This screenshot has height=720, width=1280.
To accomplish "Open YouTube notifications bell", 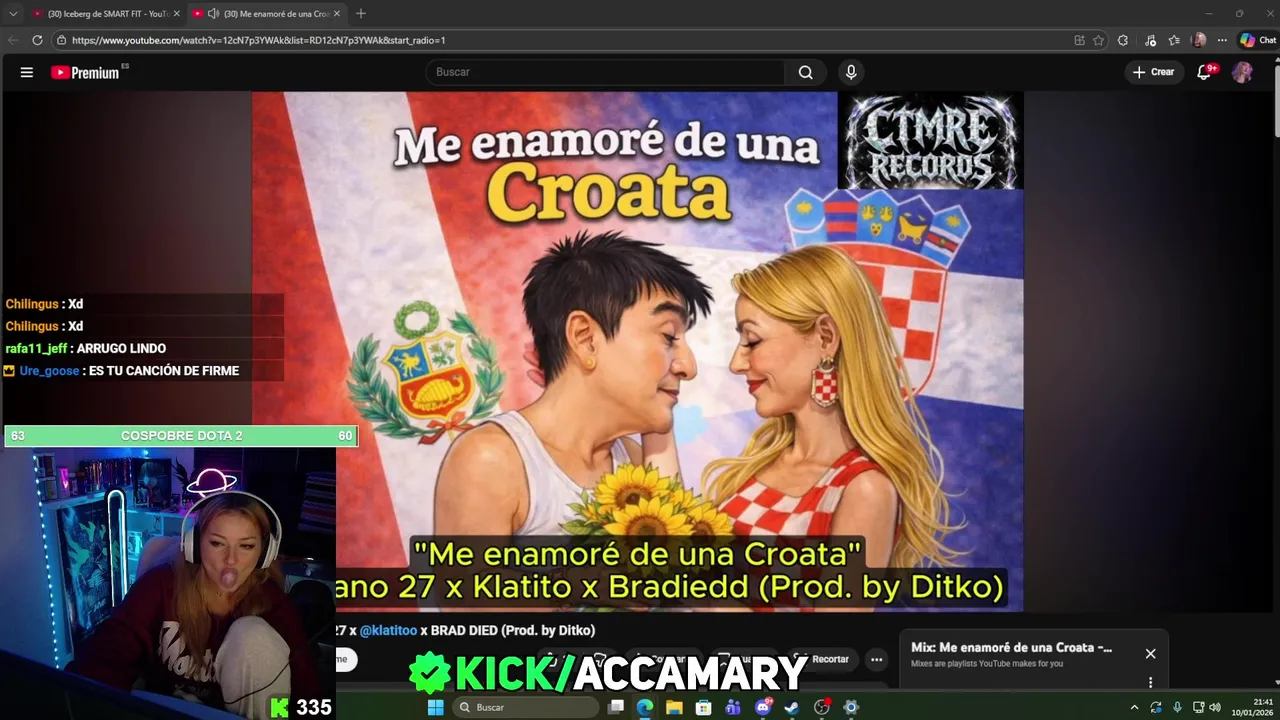I will click(1204, 72).
